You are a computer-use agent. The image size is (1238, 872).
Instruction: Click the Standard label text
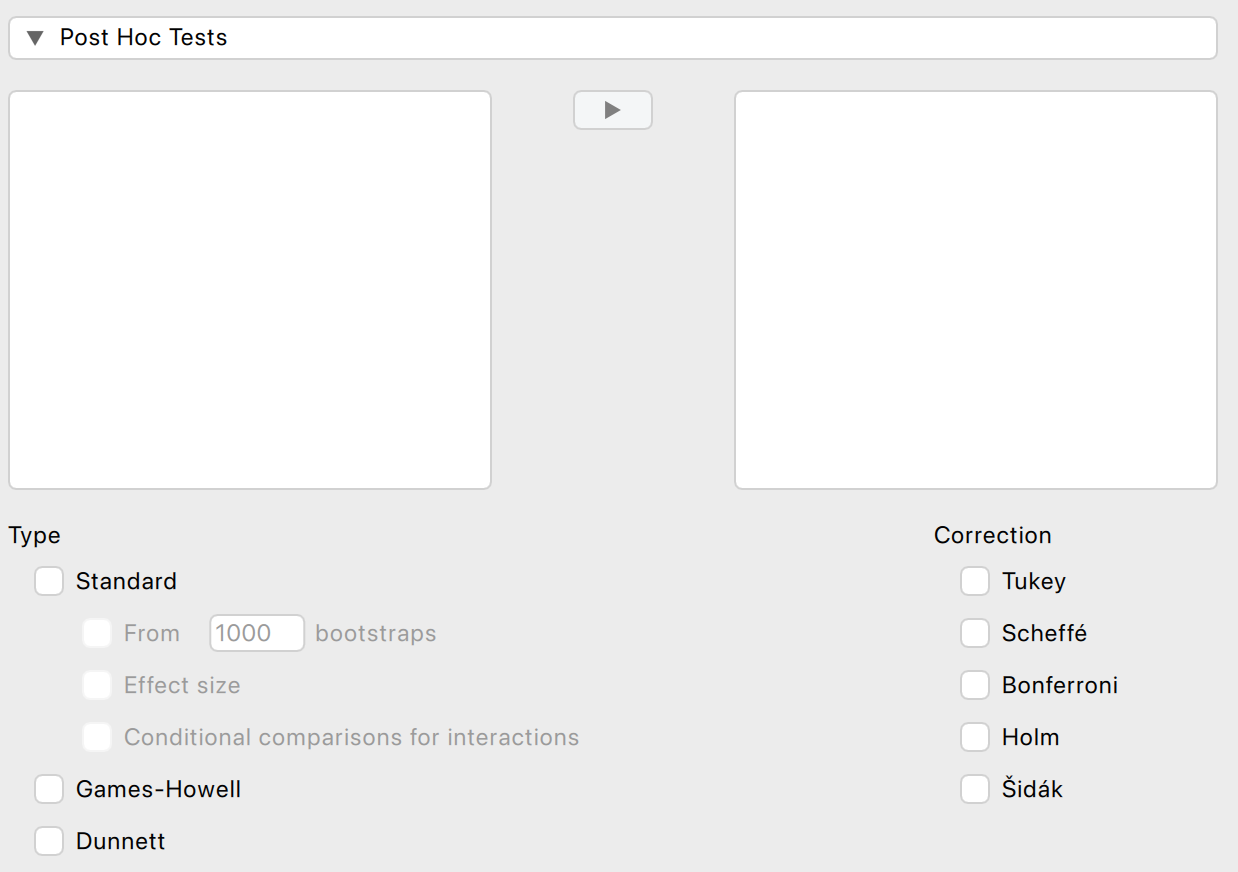pos(126,581)
